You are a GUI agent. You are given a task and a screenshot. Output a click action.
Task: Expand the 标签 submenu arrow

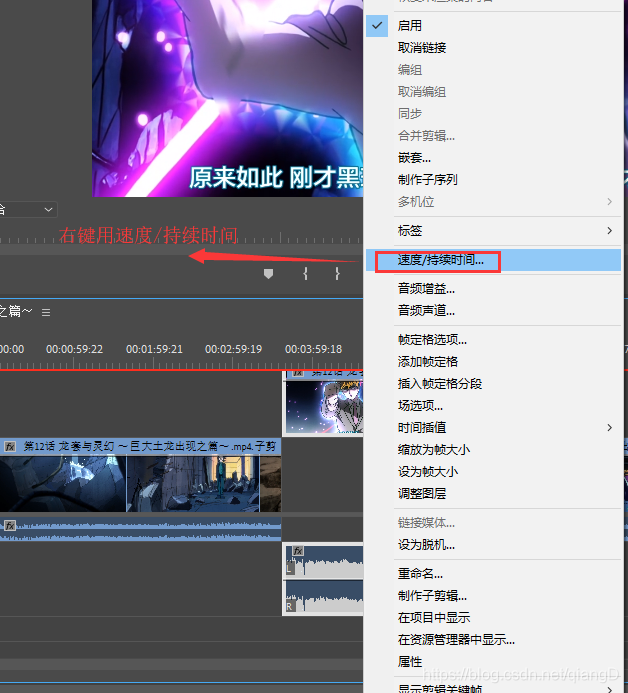click(609, 231)
